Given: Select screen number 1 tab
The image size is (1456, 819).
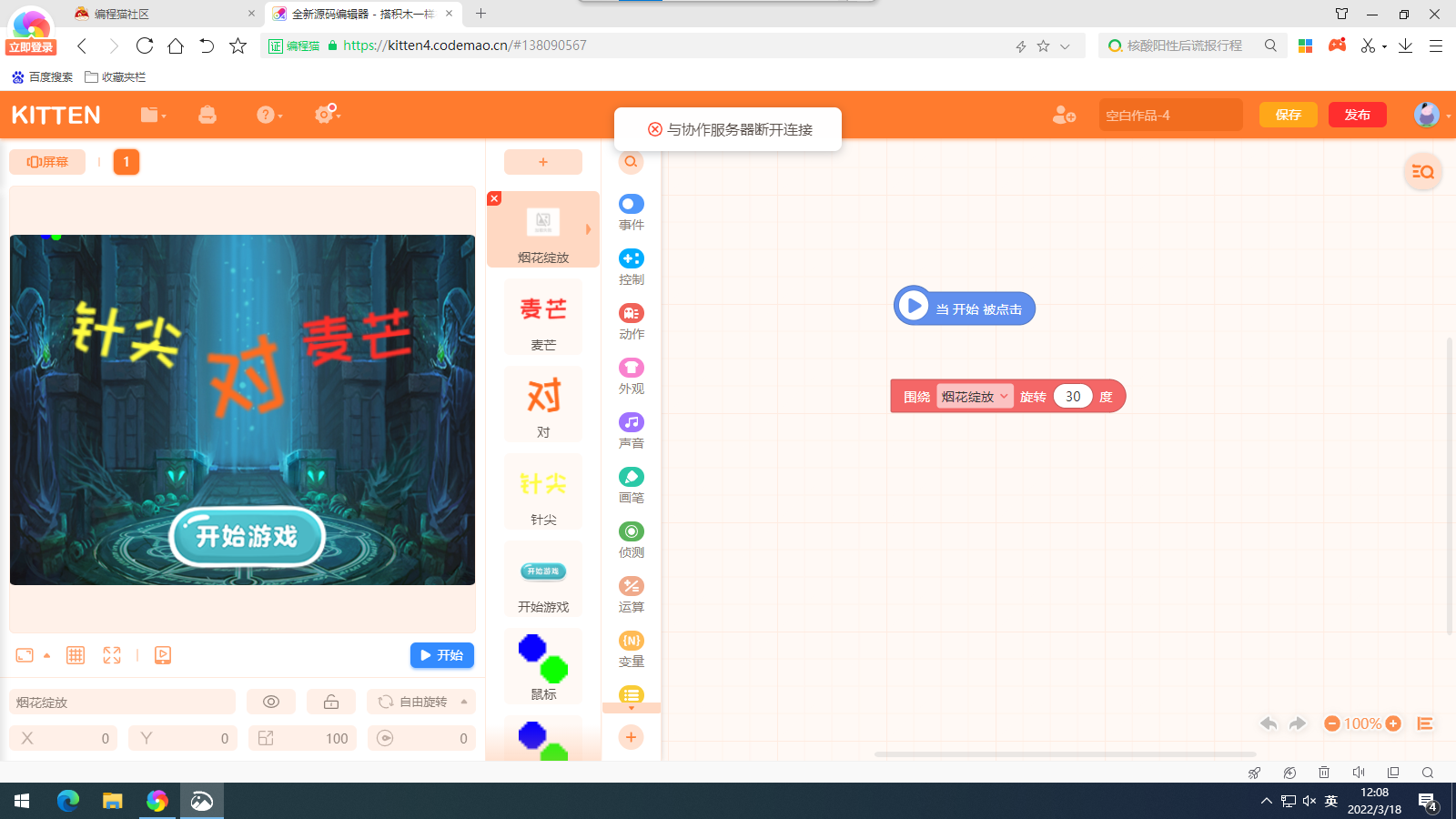Looking at the screenshot, I should pos(126,162).
